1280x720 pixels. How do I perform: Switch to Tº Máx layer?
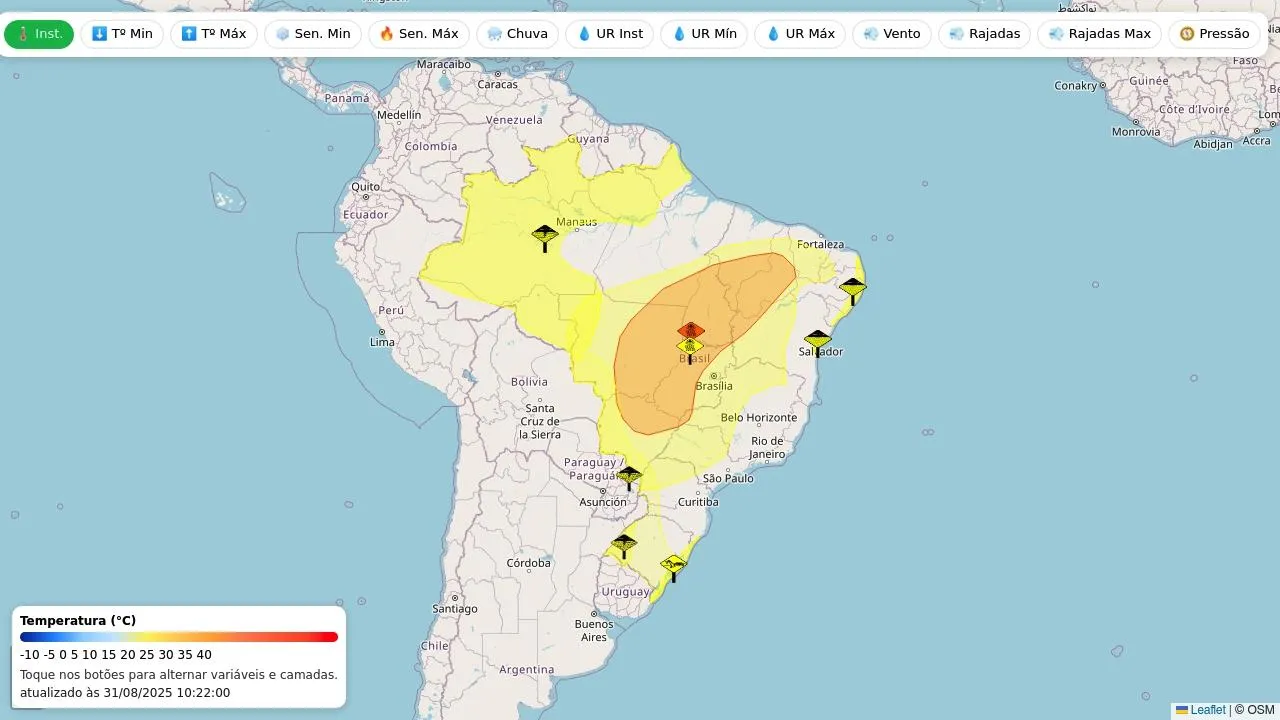tap(214, 34)
